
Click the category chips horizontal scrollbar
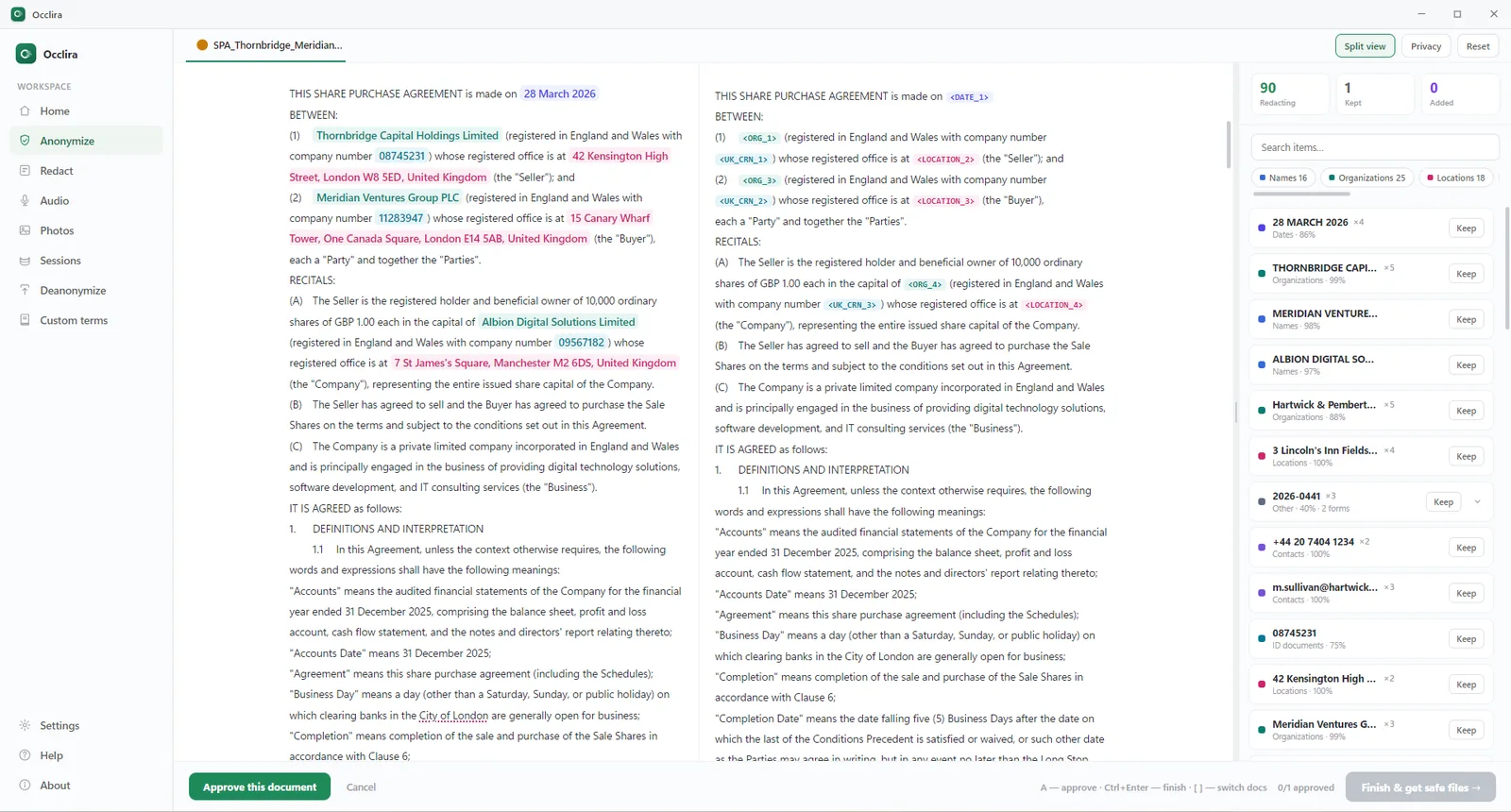tap(1300, 194)
